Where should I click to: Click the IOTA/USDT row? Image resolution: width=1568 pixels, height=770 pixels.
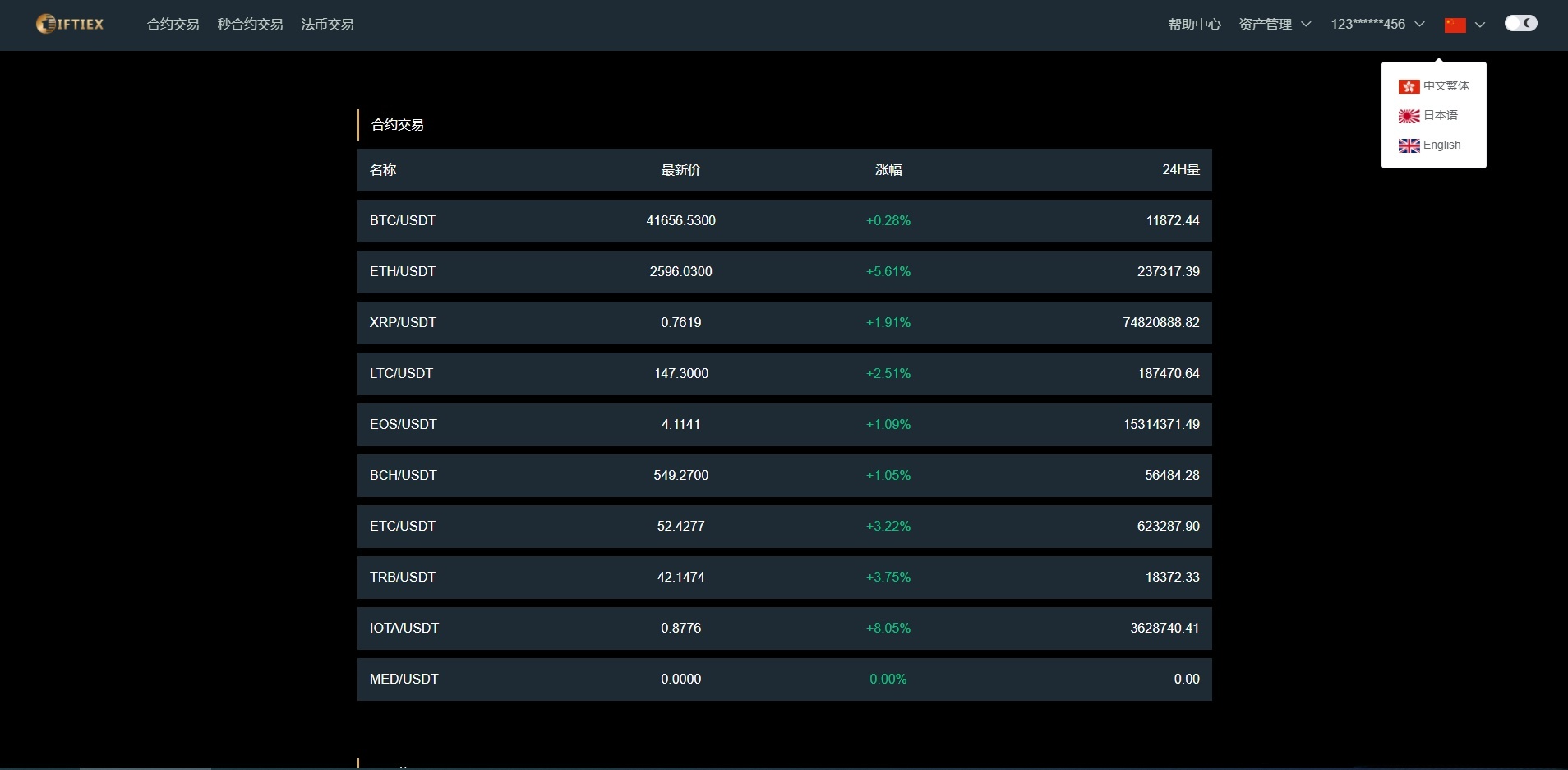(x=784, y=629)
